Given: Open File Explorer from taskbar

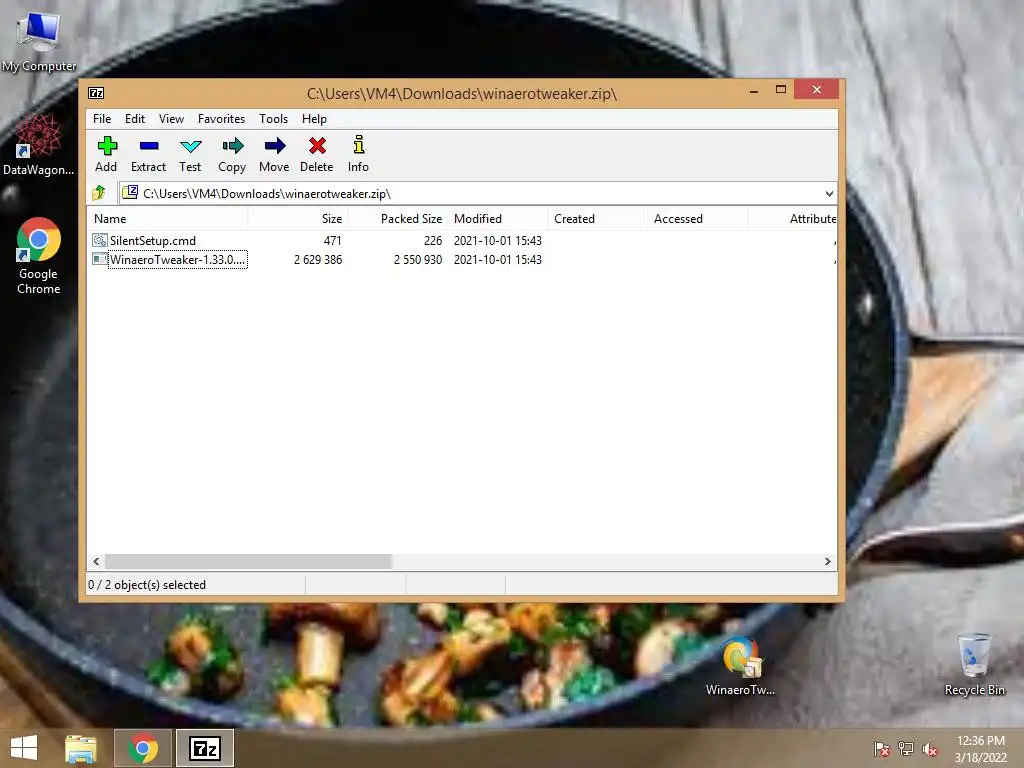Looking at the screenshot, I should pyautogui.click(x=81, y=748).
